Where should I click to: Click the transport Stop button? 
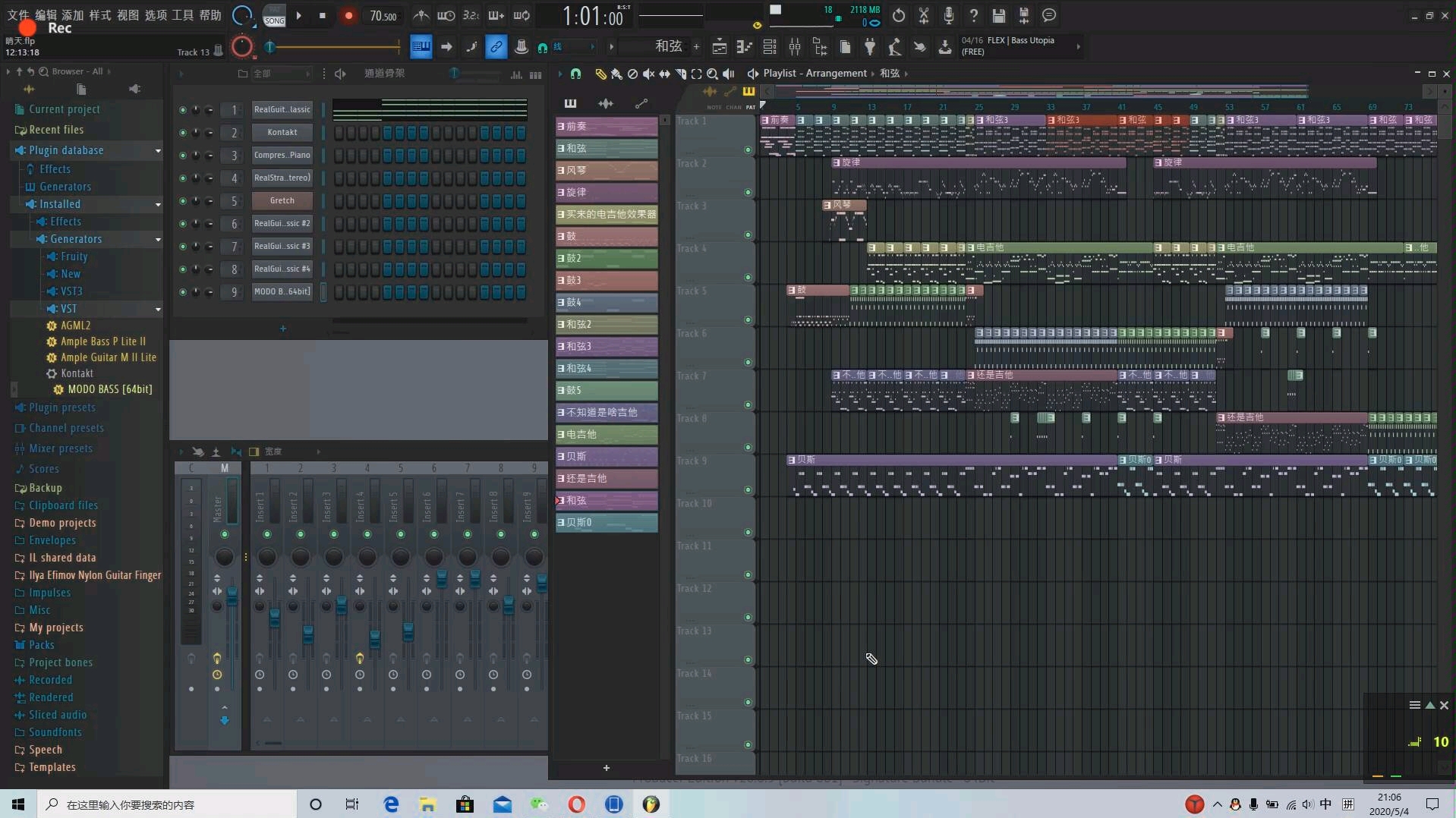323,15
